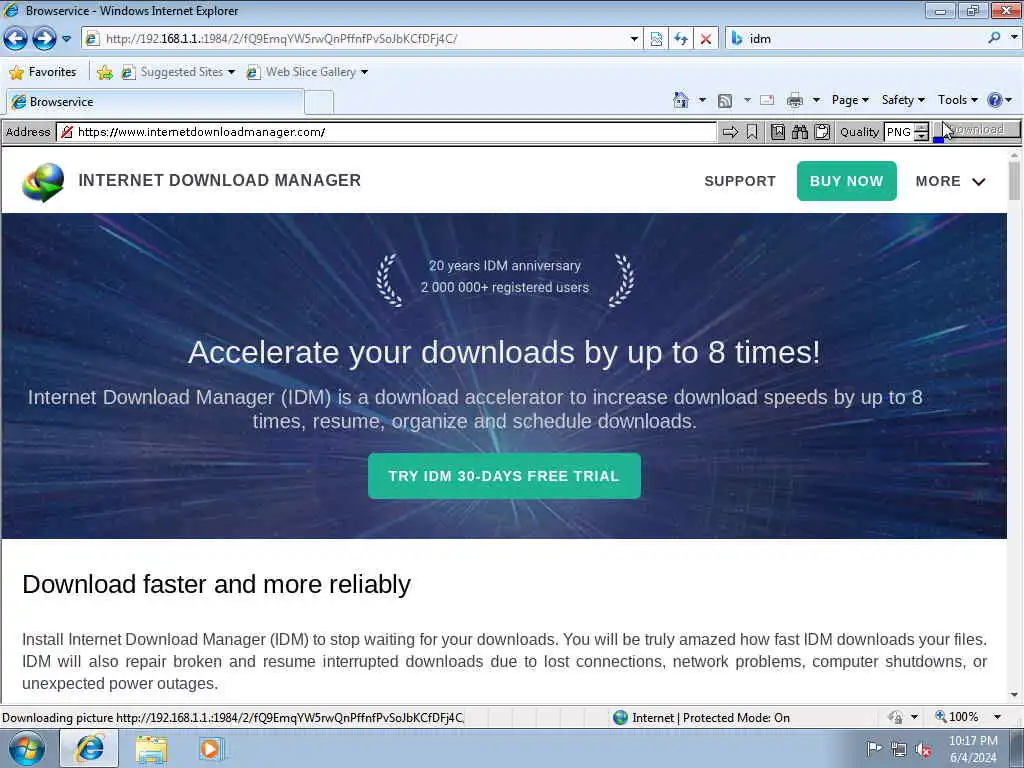
Task: Click the Action Center flag tray icon
Action: (x=874, y=748)
